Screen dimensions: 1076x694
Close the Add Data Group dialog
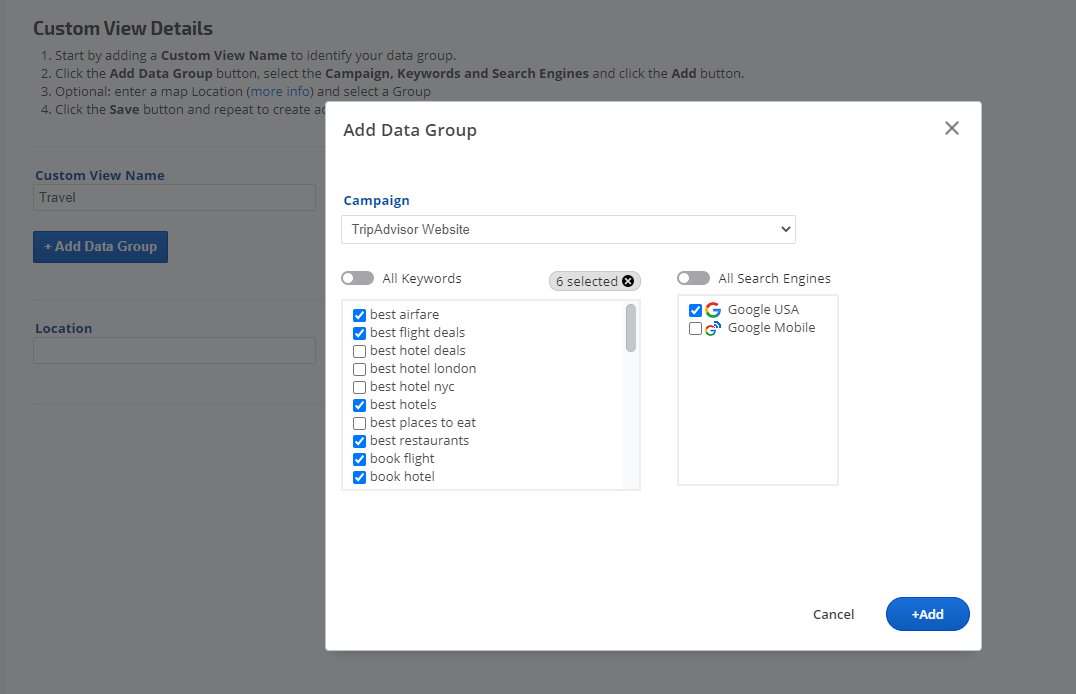(x=951, y=128)
